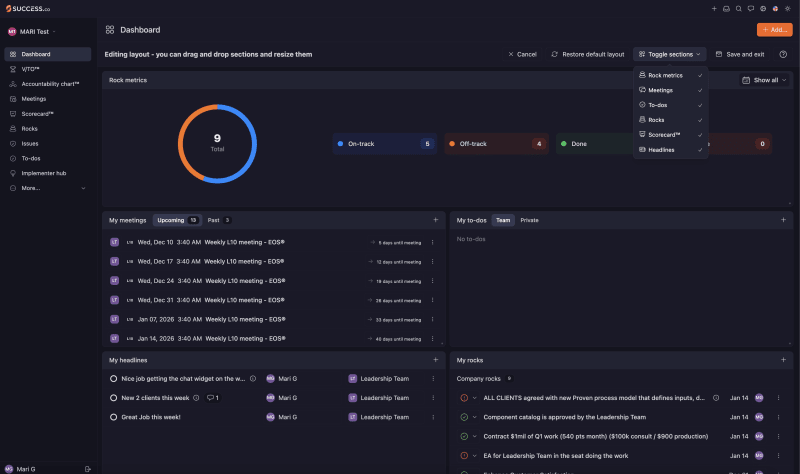The image size is (800, 474).
Task: Select Dashboard in the sidebar
Action: [x=47, y=54]
